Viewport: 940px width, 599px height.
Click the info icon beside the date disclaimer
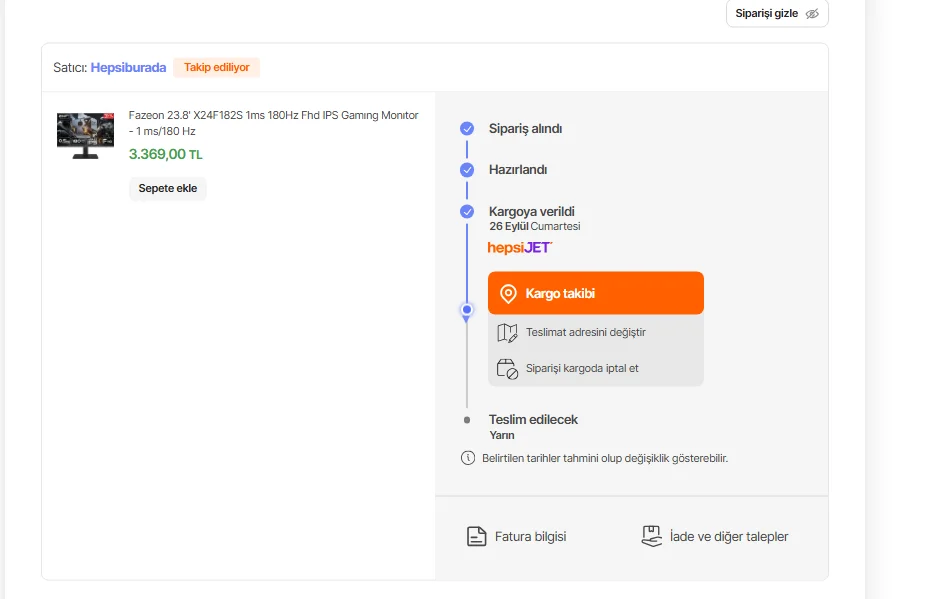[x=468, y=458]
